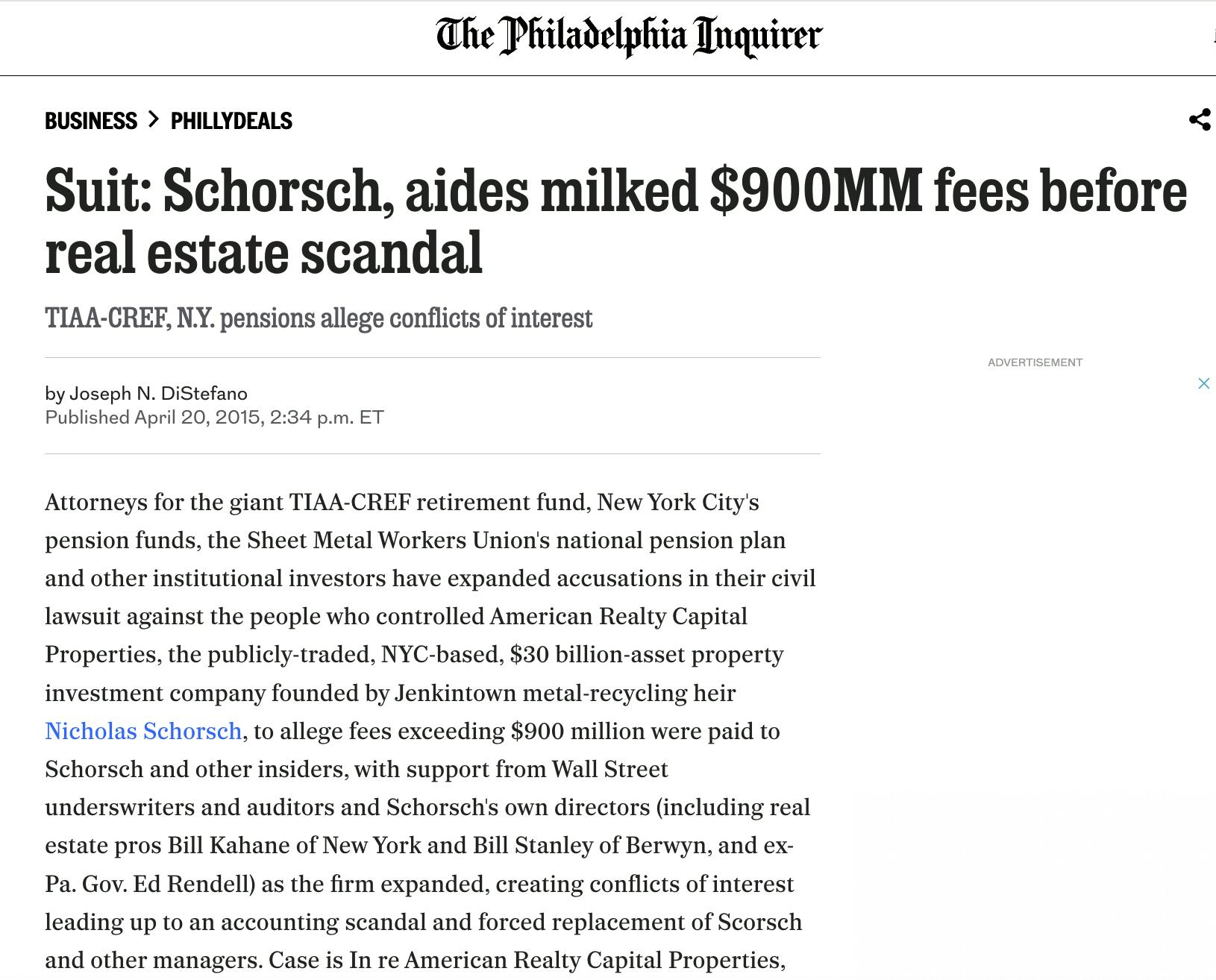Screen dimensions: 1216x980
Task: Click author name Joseph N. DiStefano
Action: coord(158,393)
